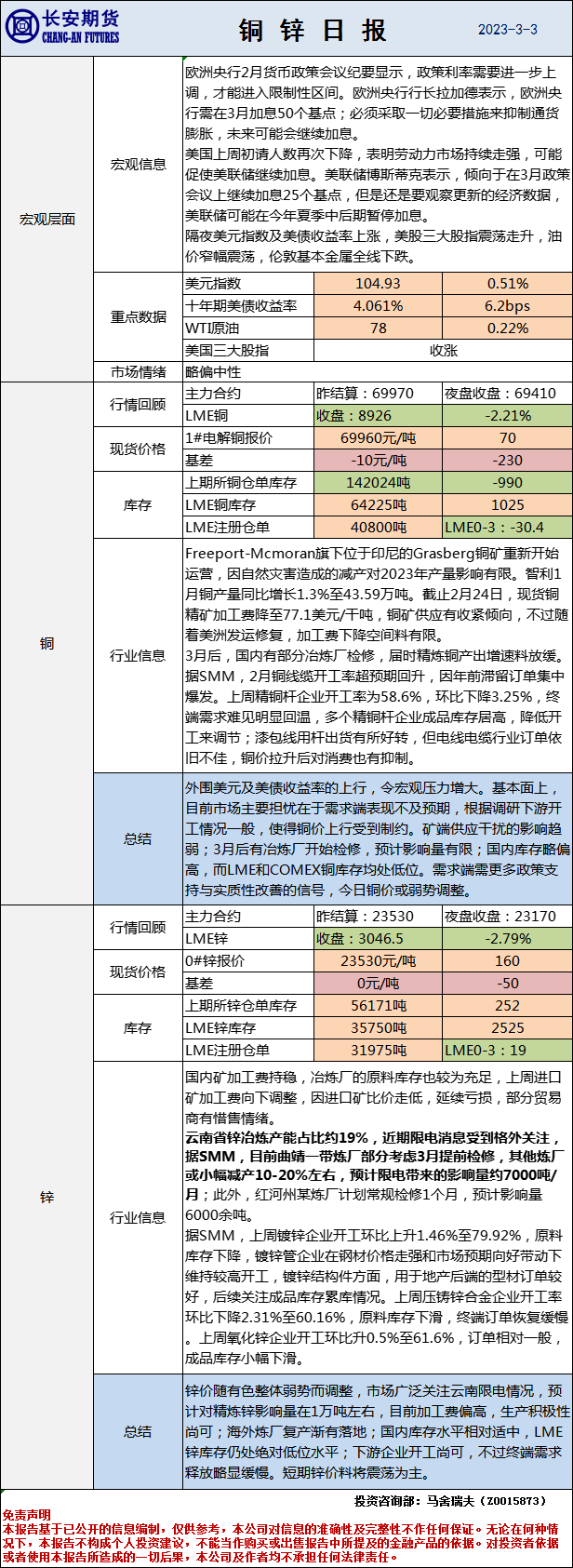
Task: Click the report date "2023-3-3"
Action: [x=508, y=30]
